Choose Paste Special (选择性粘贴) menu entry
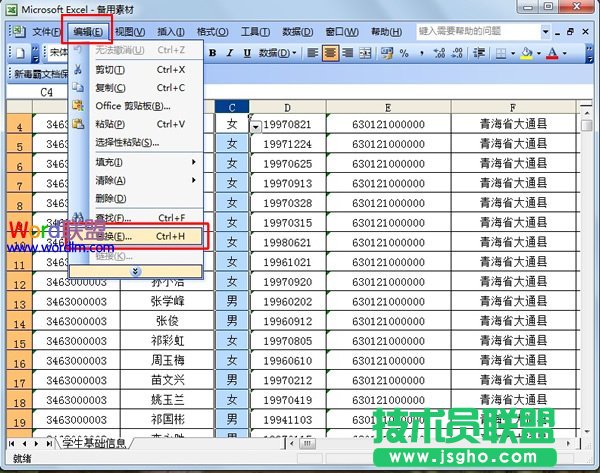The width and height of the screenshot is (600, 473). [x=128, y=142]
